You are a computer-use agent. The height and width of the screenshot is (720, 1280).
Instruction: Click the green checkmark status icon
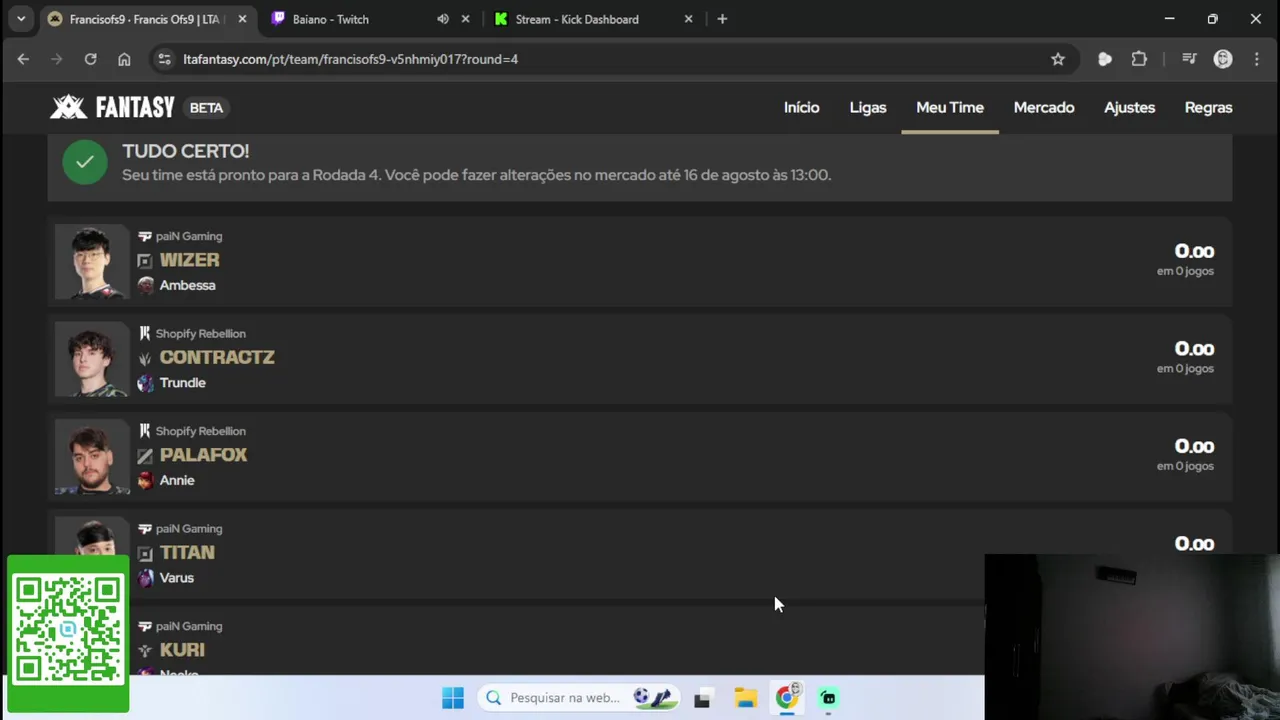(85, 162)
